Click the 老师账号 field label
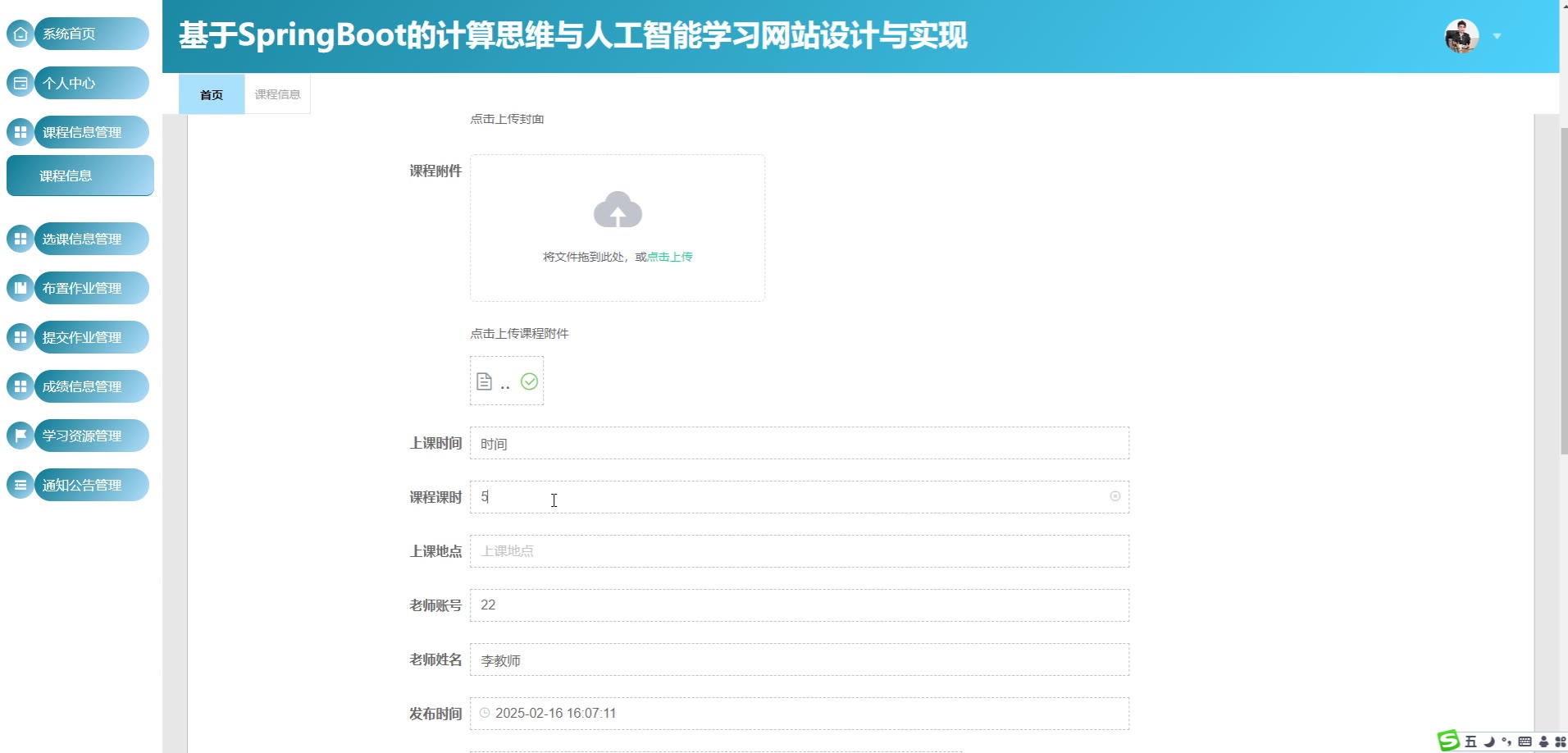The height and width of the screenshot is (753, 1568). click(435, 605)
